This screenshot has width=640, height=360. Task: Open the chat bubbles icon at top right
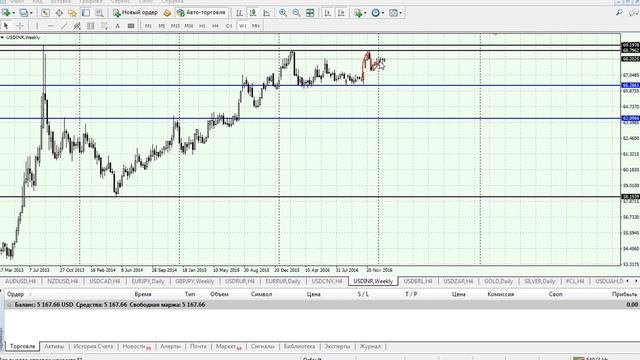(634, 13)
